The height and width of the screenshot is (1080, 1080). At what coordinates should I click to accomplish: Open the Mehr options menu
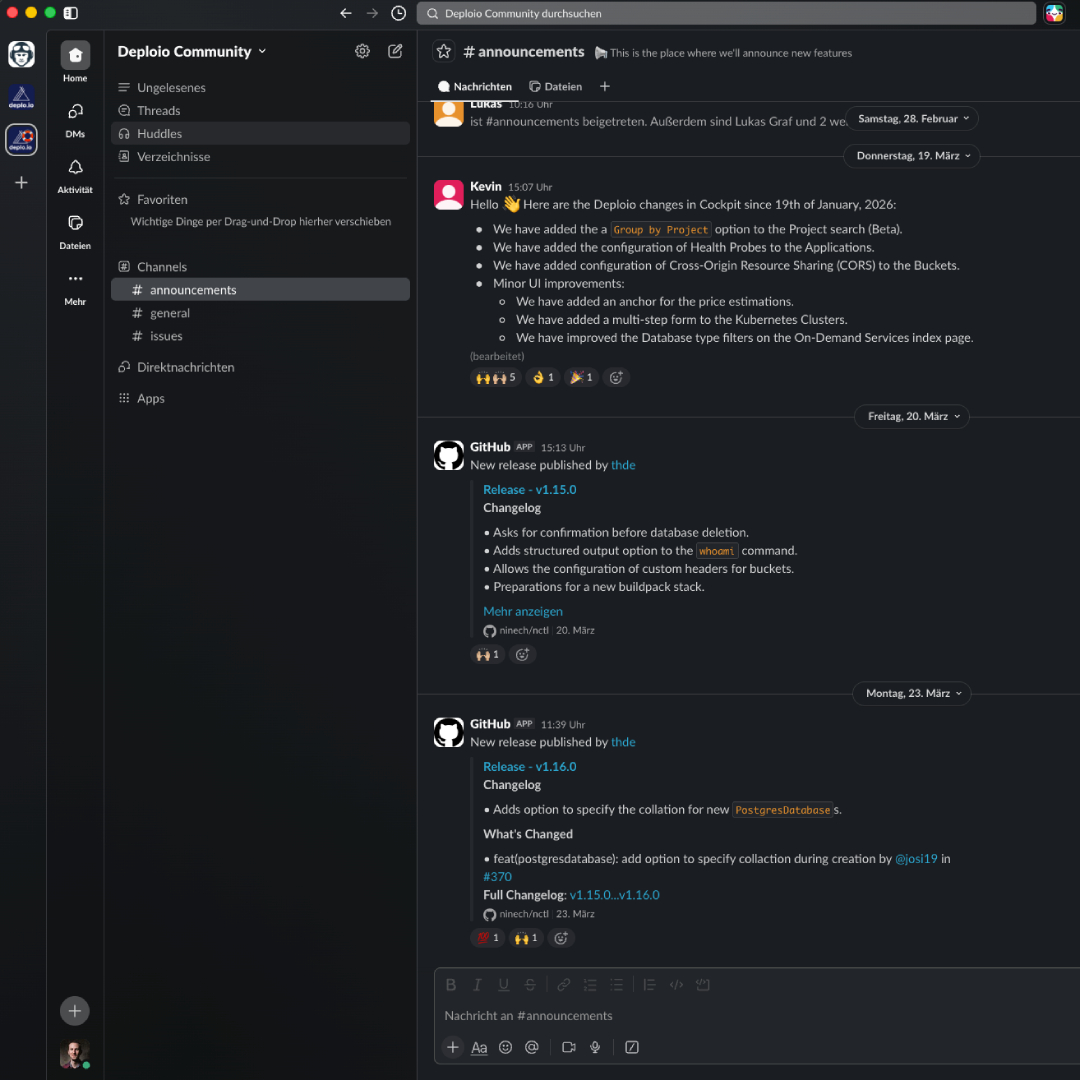(75, 287)
